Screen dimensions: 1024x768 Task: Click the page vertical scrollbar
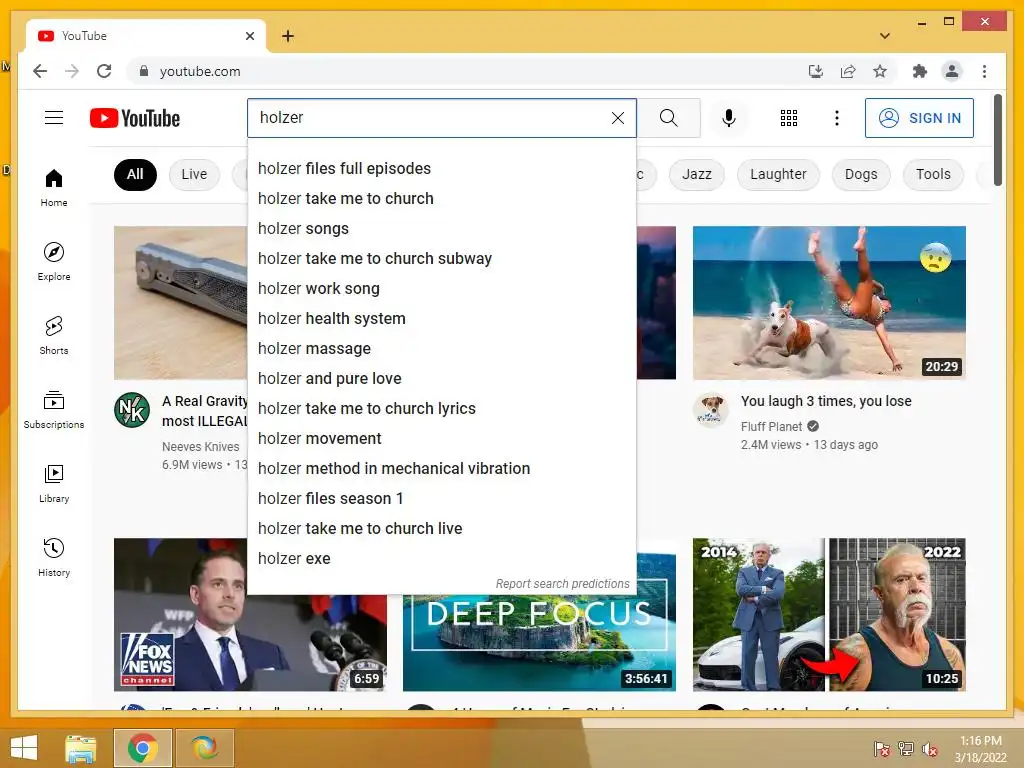(x=997, y=140)
